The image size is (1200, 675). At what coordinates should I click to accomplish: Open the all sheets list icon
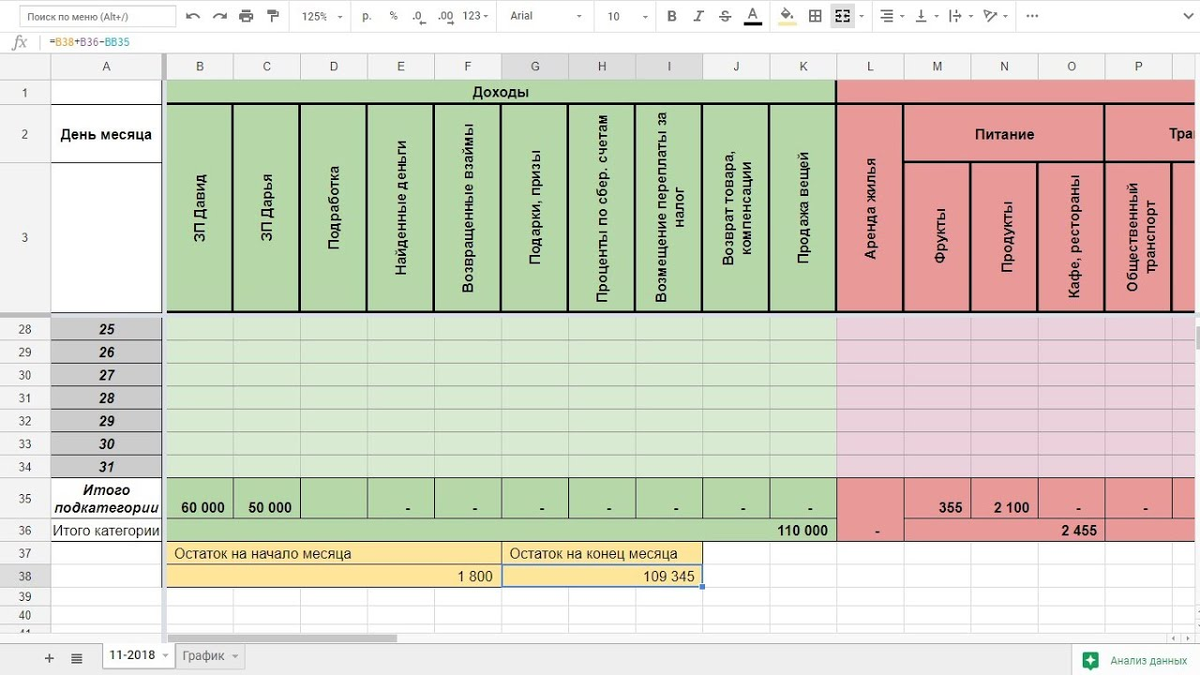pyautogui.click(x=77, y=658)
